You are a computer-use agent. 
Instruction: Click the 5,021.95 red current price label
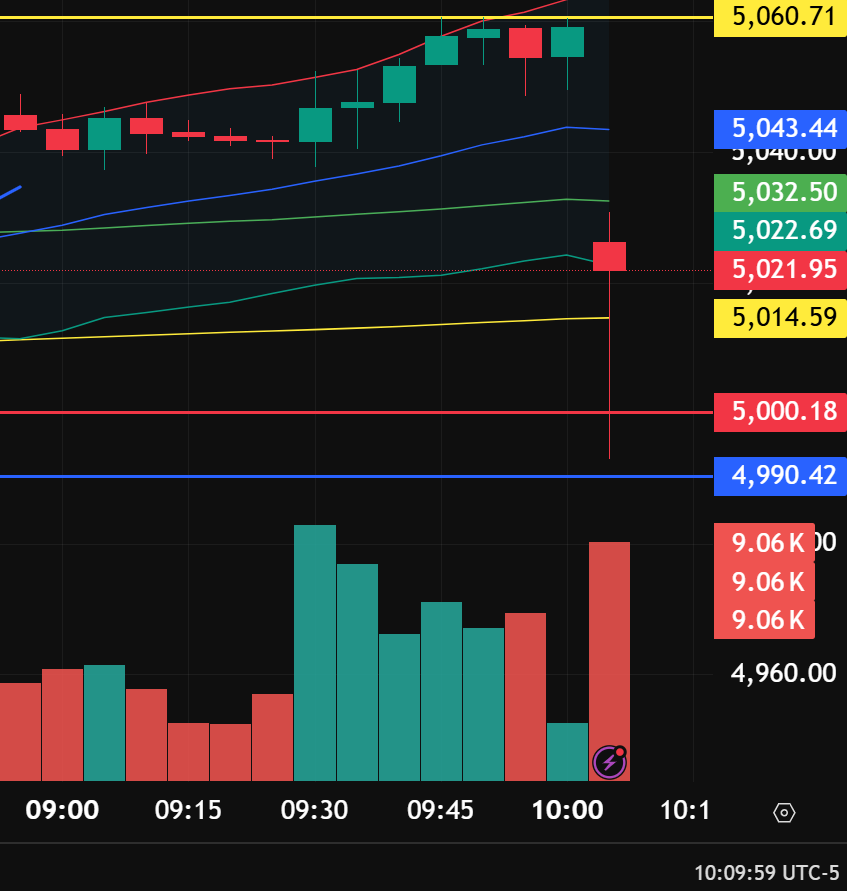click(783, 270)
